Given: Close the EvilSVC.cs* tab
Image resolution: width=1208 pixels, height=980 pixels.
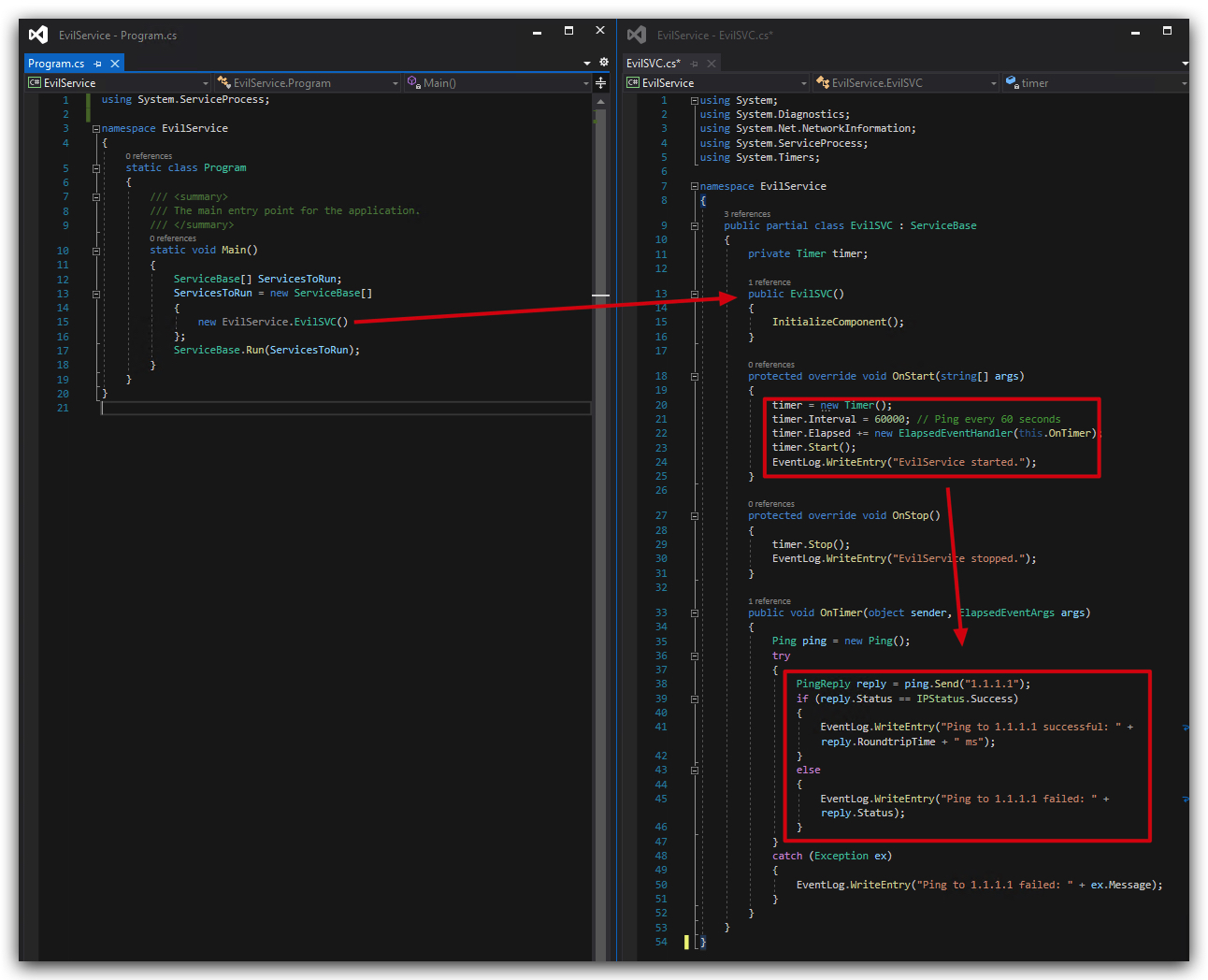Looking at the screenshot, I should coord(712,64).
